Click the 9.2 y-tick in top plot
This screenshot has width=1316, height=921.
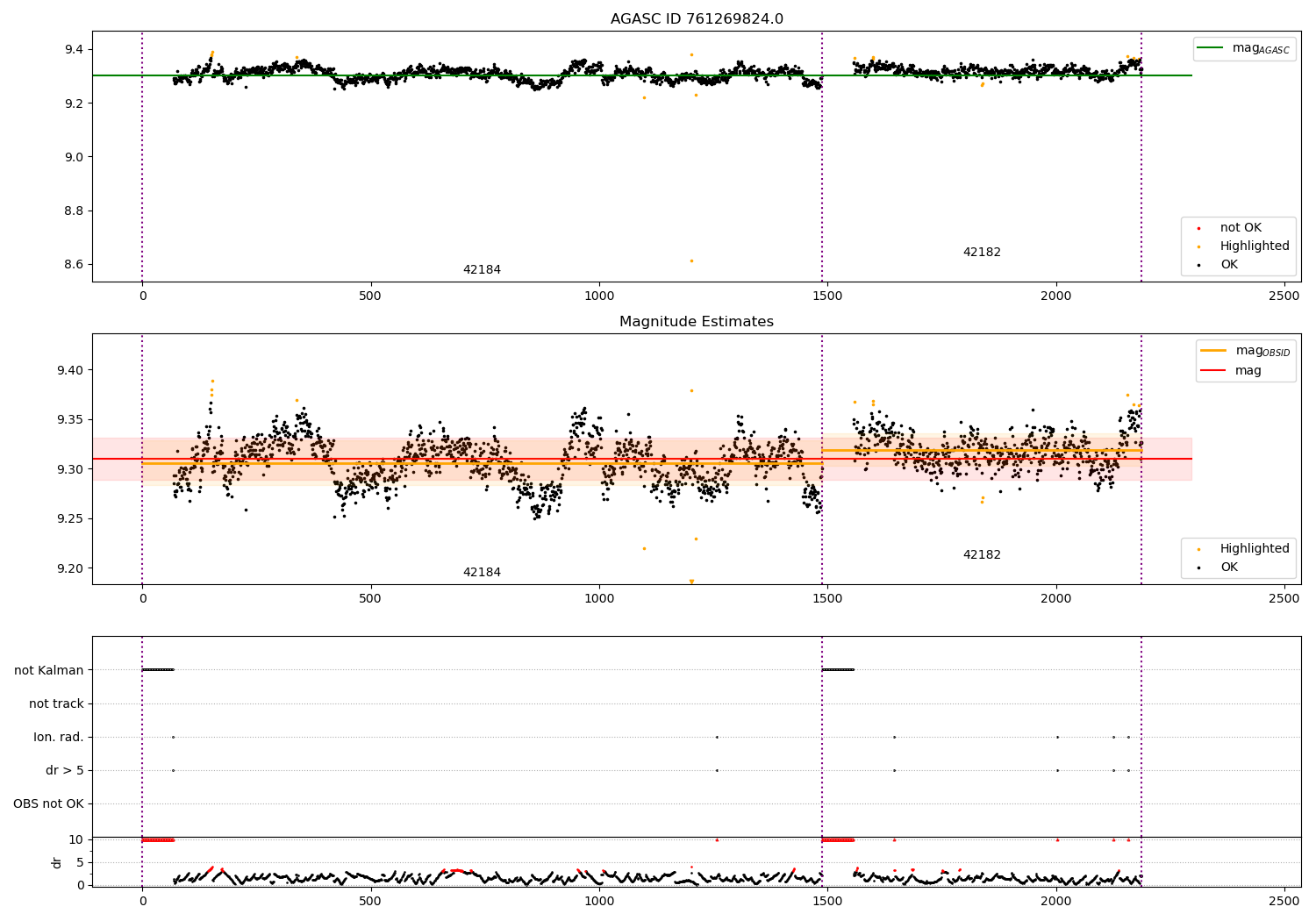[x=74, y=104]
